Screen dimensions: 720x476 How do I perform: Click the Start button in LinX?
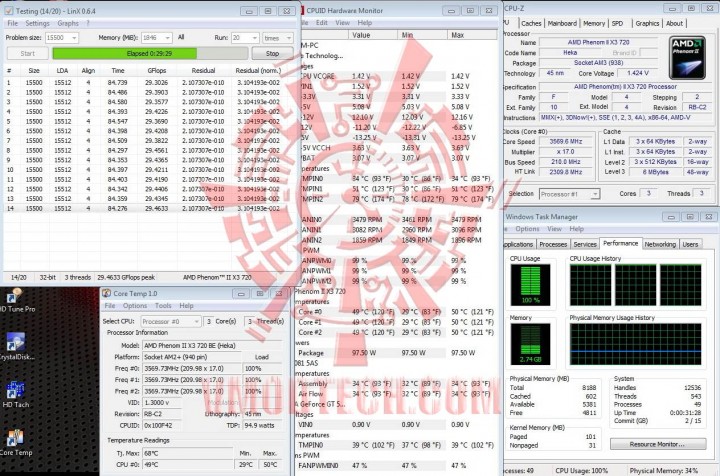pos(28,54)
